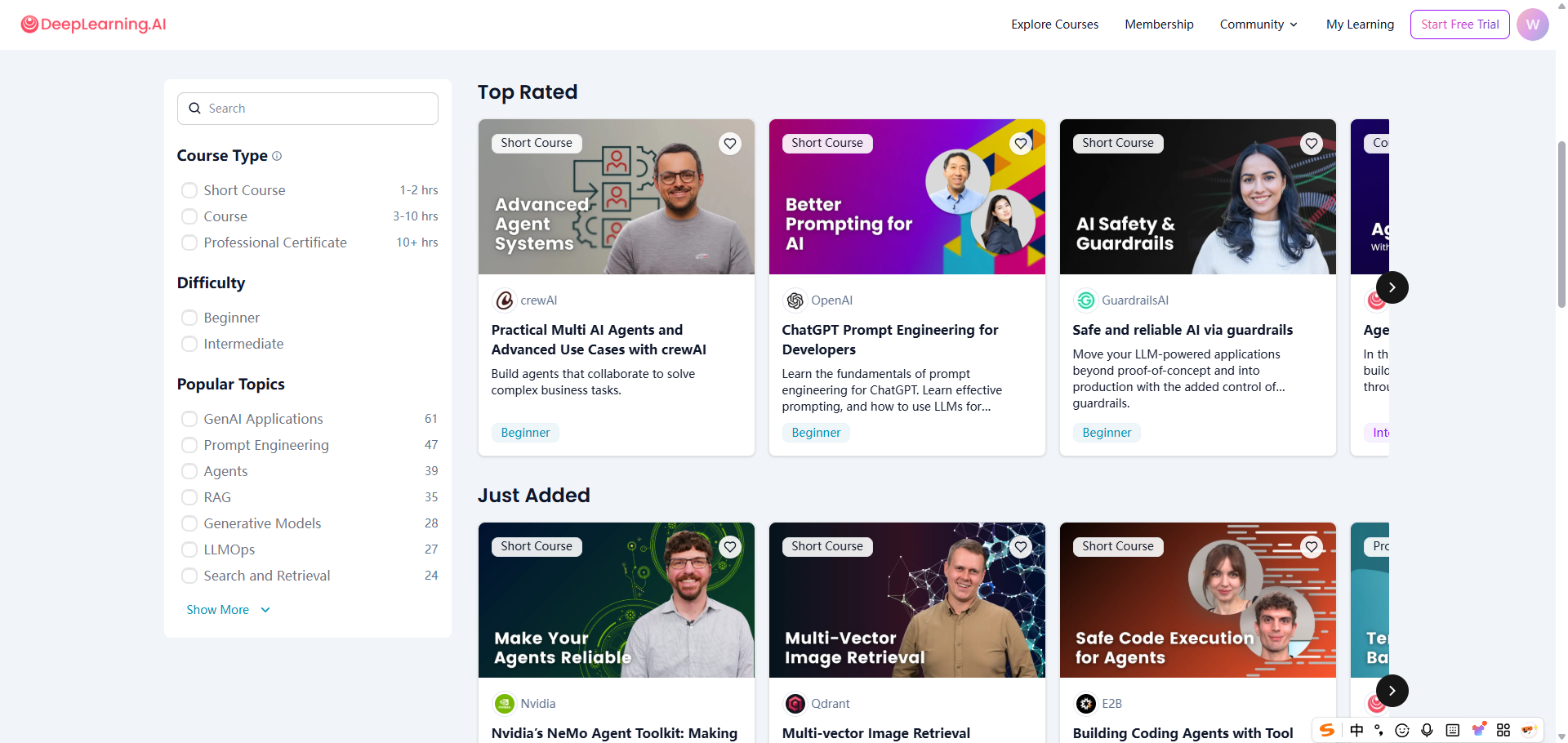Open the IME emoji panel
The image size is (1568, 743).
pyautogui.click(x=1402, y=730)
